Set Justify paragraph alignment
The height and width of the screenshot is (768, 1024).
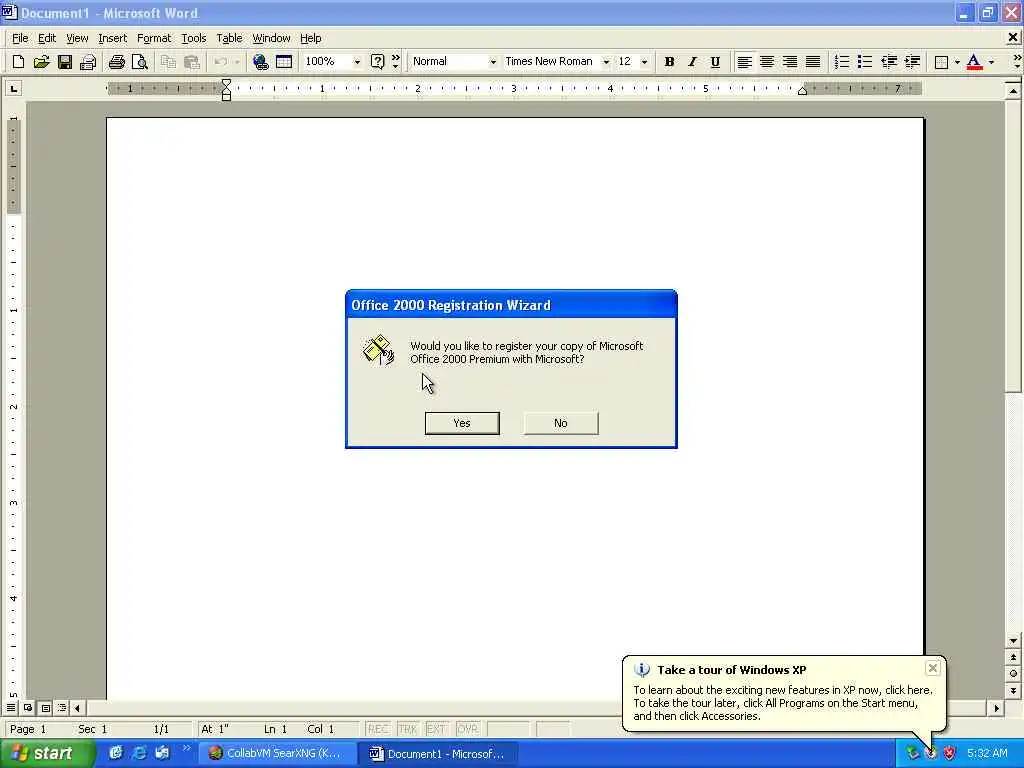tap(813, 62)
